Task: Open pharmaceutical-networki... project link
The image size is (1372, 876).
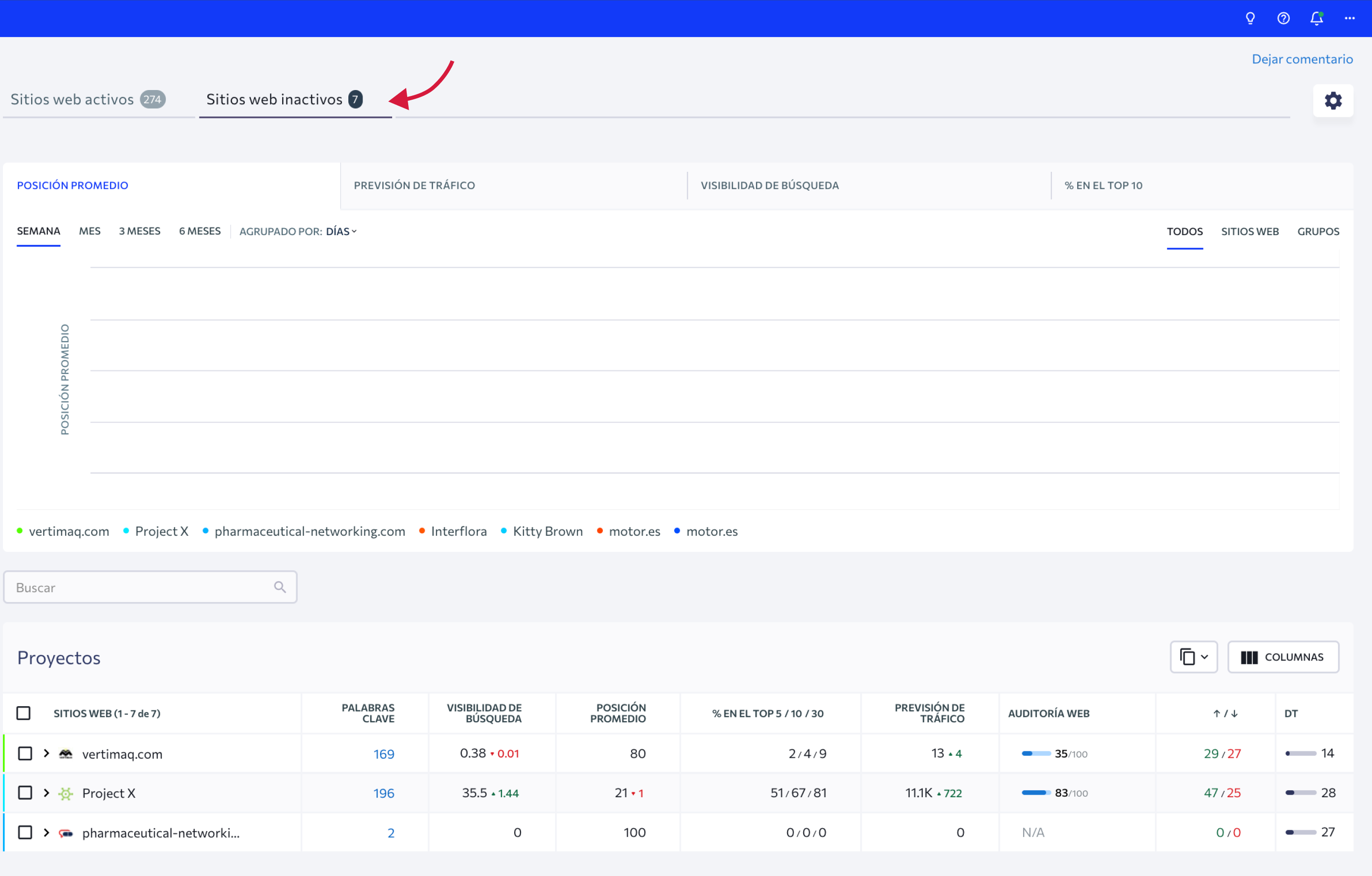Action: point(161,833)
